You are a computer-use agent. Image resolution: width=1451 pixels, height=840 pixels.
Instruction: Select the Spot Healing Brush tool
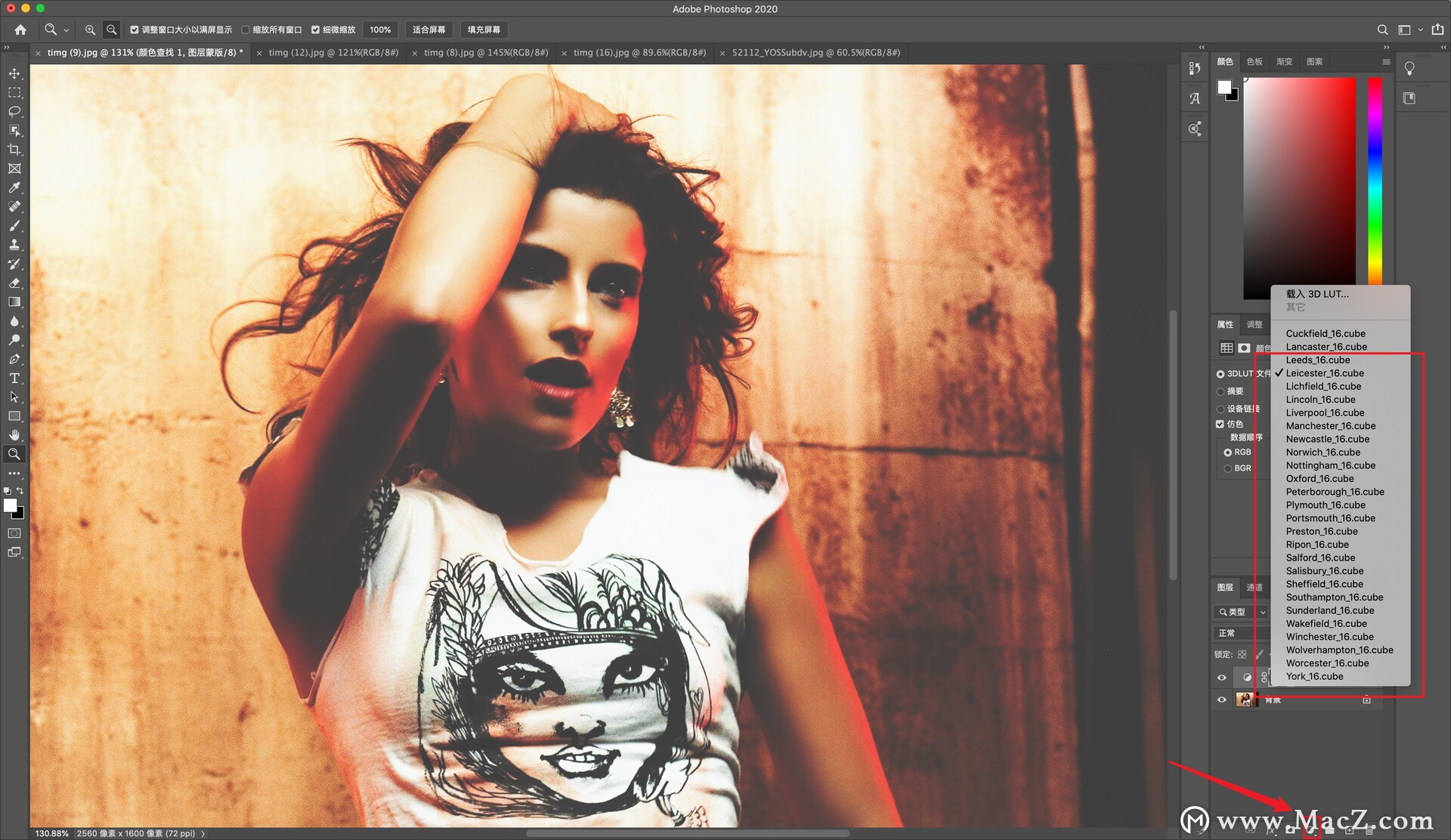14,206
